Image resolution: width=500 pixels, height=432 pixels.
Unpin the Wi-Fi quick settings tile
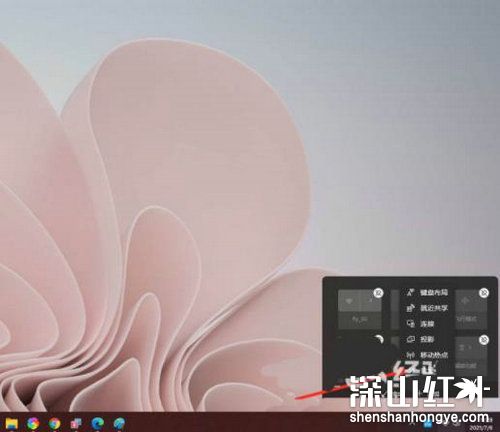[x=378, y=293]
